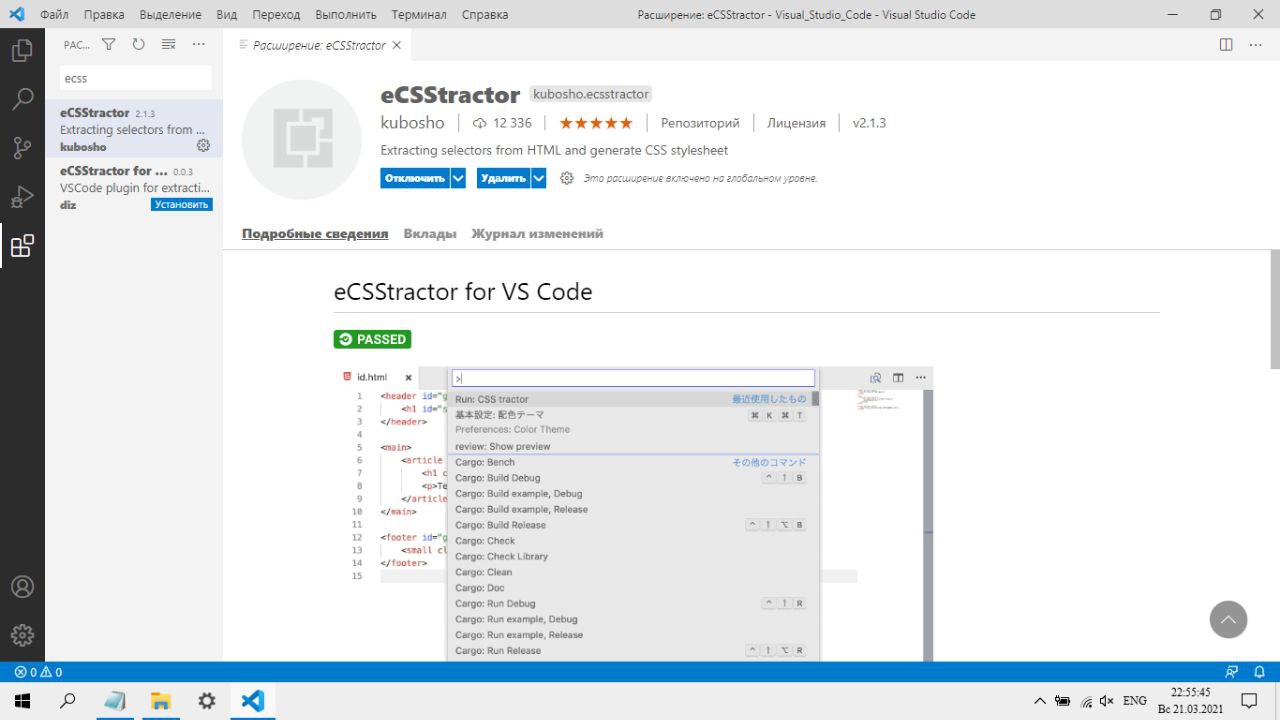Open the Выполнить menu
Viewport: 1280px width, 720px height.
tap(346, 15)
